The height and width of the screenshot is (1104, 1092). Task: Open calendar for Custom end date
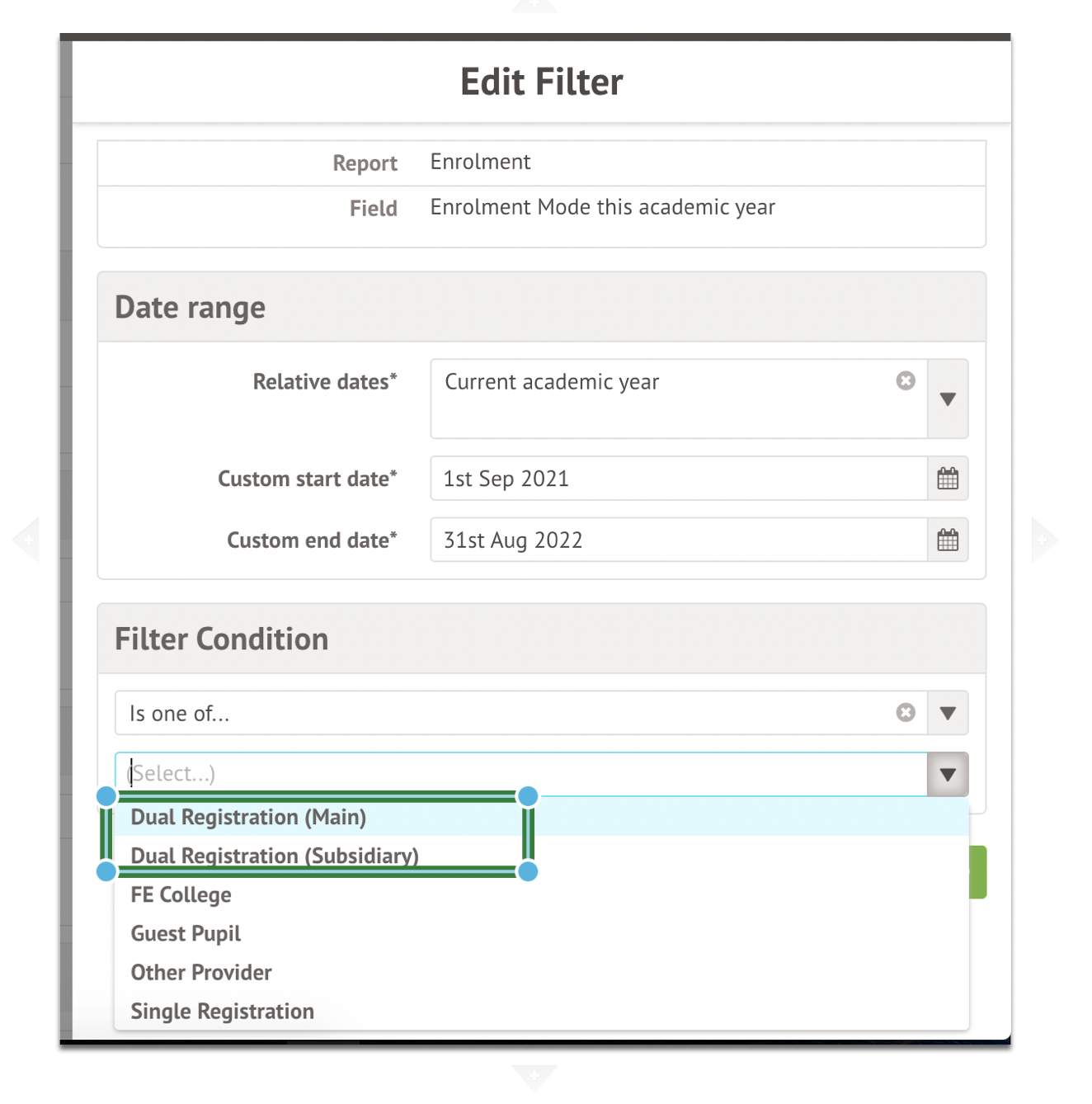coord(948,540)
